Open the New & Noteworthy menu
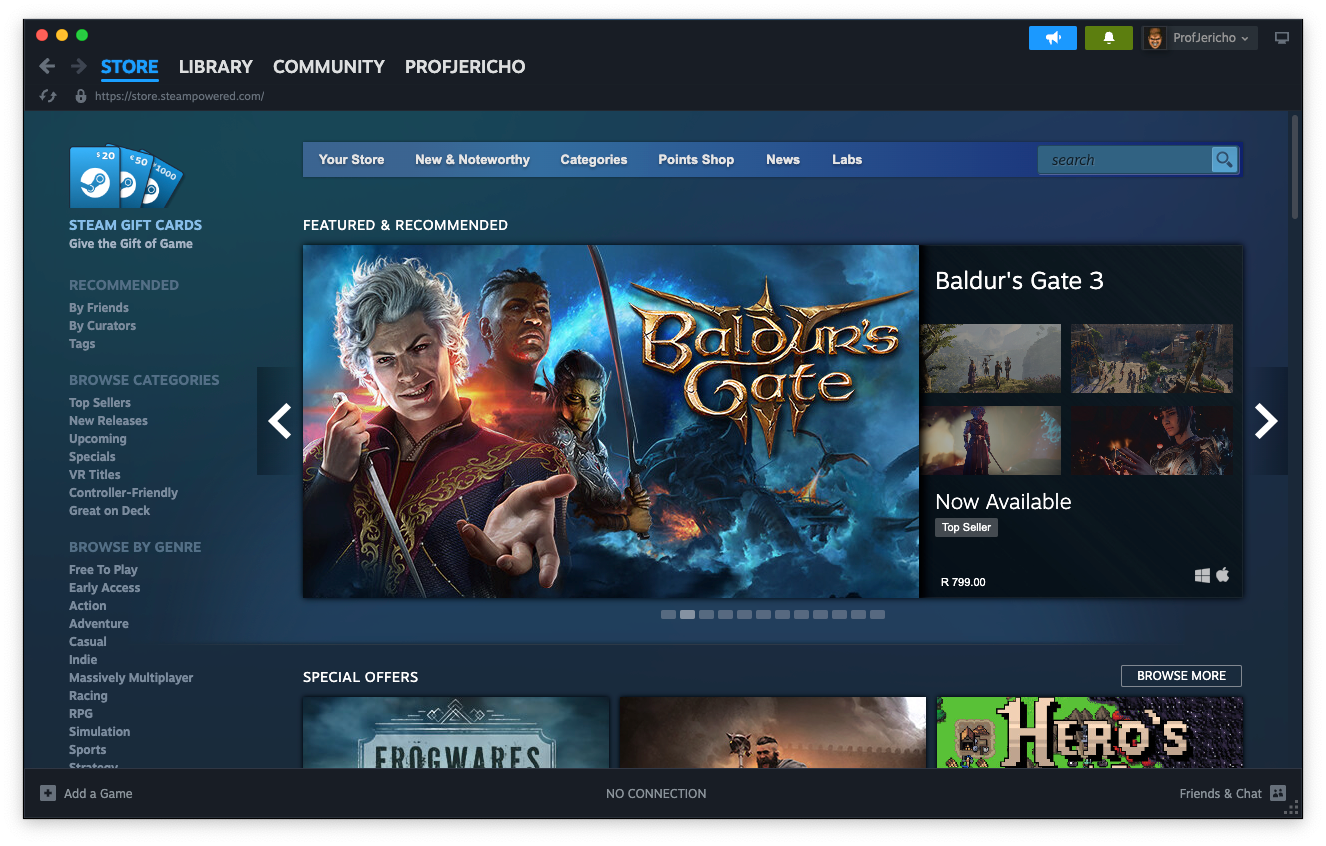The height and width of the screenshot is (846, 1326). click(472, 159)
